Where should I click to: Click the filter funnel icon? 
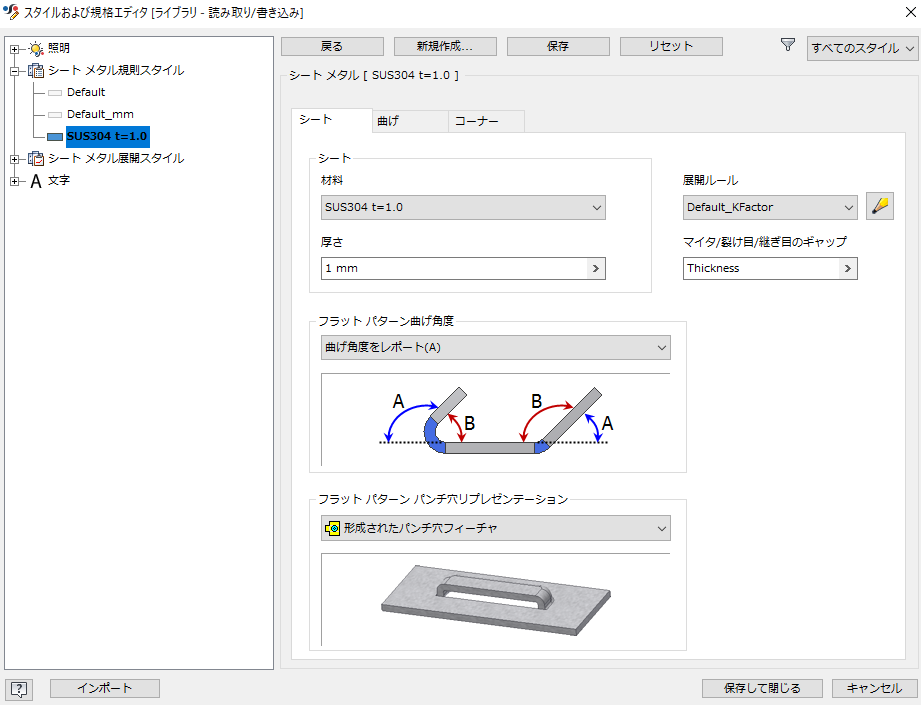pos(788,46)
